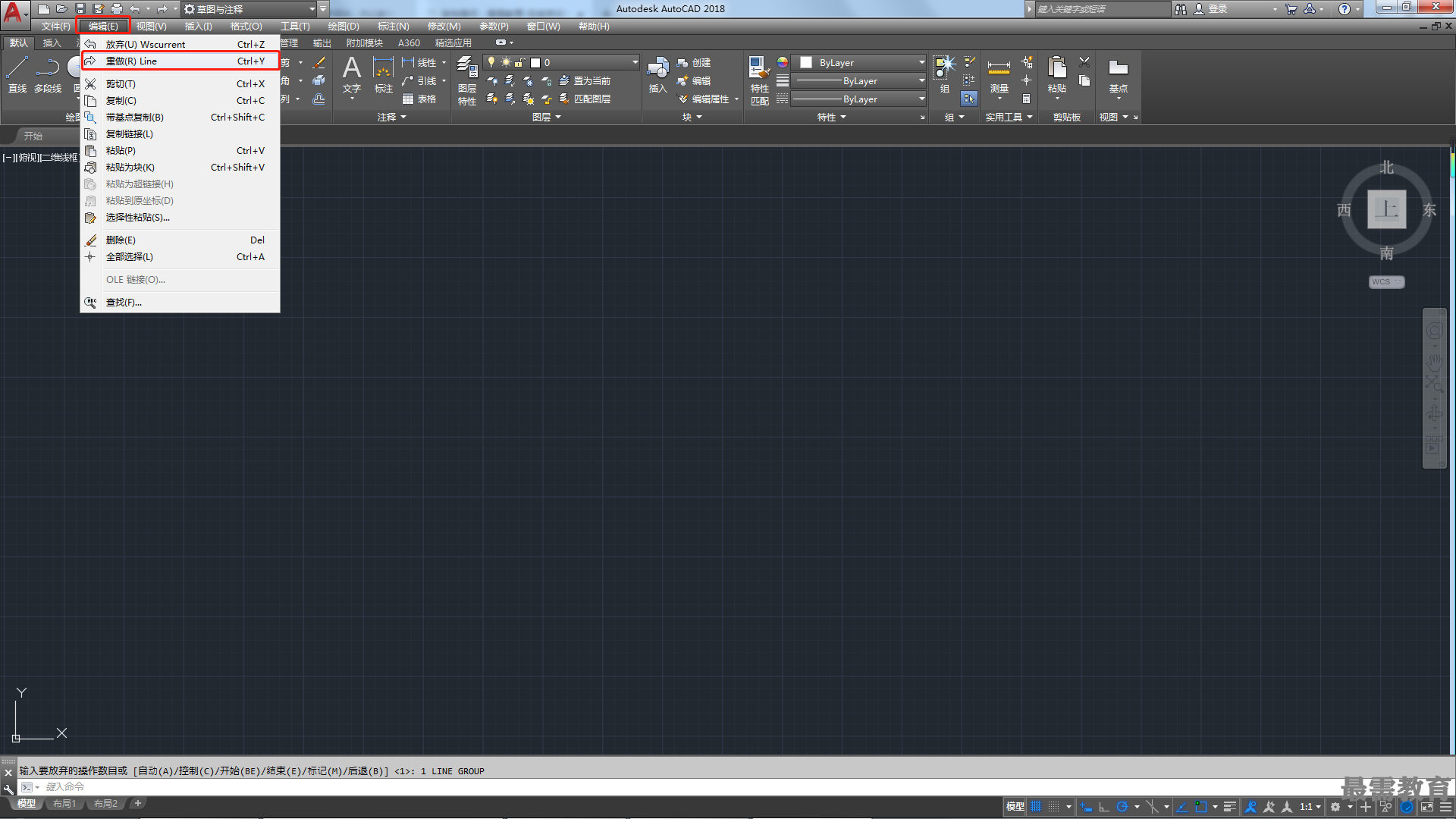Screen dimensions: 1456x819
Task: Click the Customization menu icon in status bar
Action: [x=1445, y=807]
